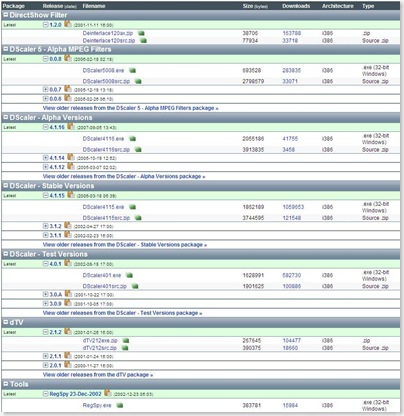The height and width of the screenshot is (416, 404).
Task: Click green download icon next to Deinterlace120ax.zip
Action: [141, 33]
